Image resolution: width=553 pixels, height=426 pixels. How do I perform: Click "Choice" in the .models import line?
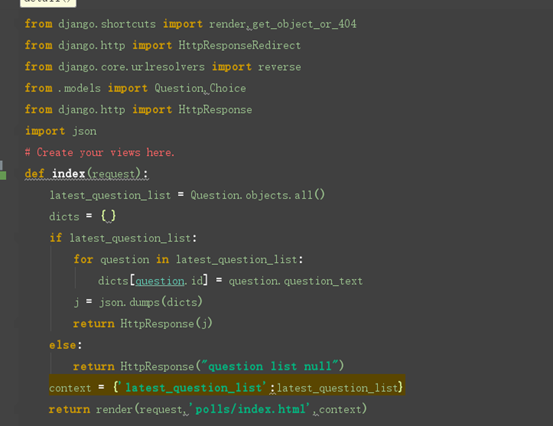pyautogui.click(x=227, y=88)
